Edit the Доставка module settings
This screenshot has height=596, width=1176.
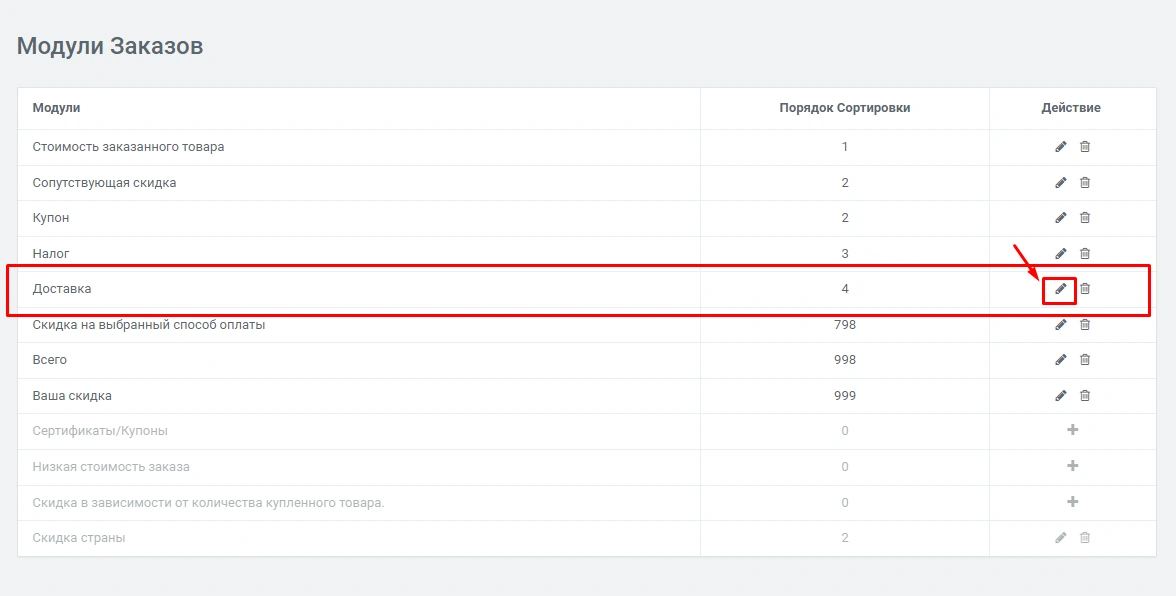tap(1061, 289)
